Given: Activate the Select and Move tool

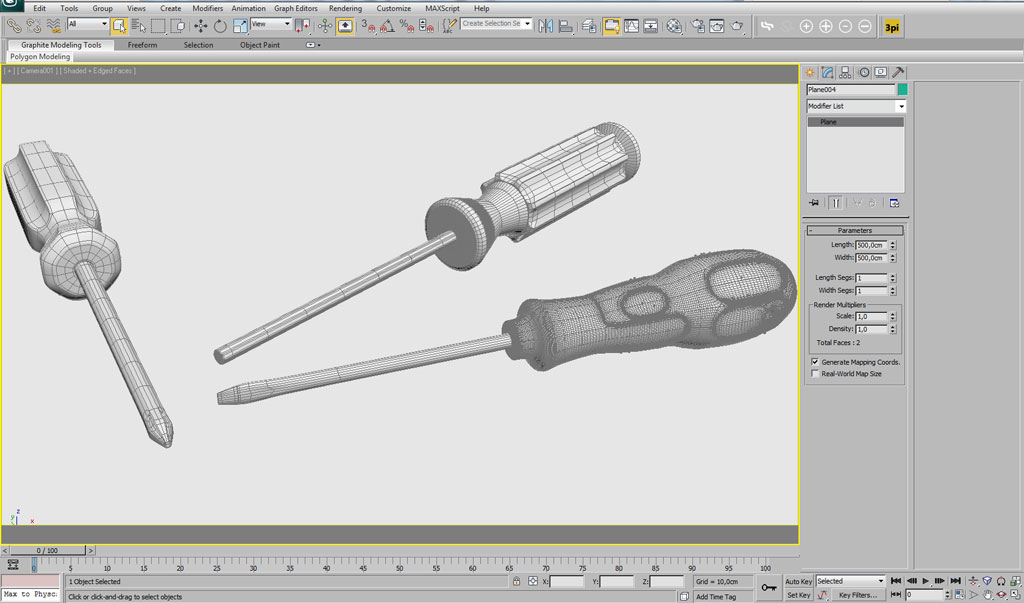Looking at the screenshot, I should coord(200,26).
